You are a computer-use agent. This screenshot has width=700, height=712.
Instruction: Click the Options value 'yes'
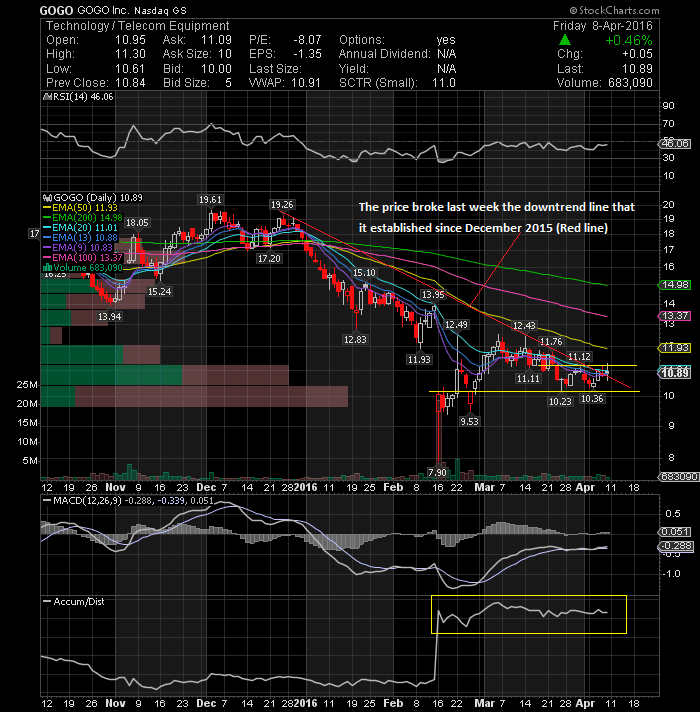[x=446, y=40]
